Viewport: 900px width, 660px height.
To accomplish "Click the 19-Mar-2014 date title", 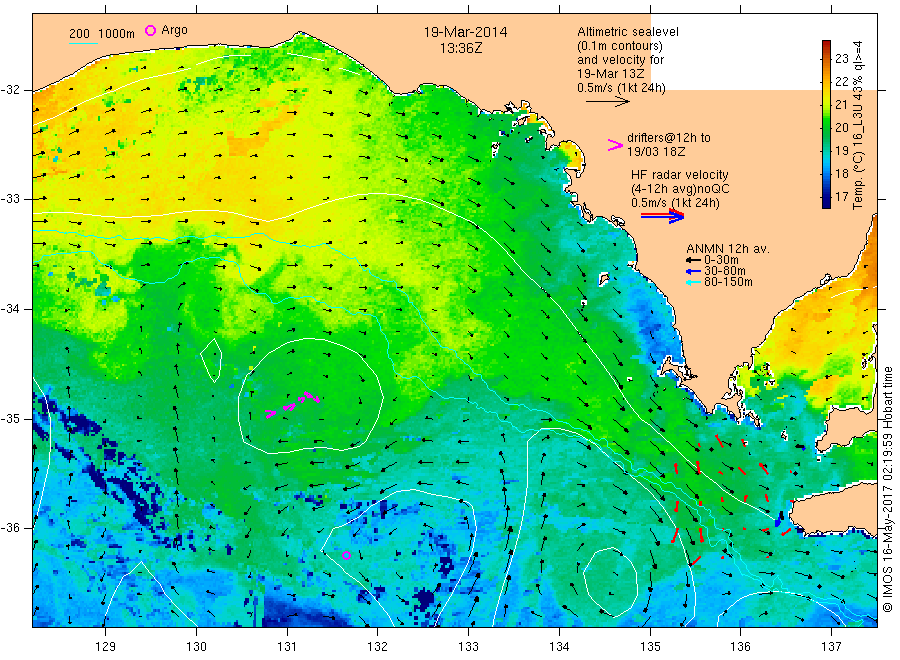I will tap(465, 32).
